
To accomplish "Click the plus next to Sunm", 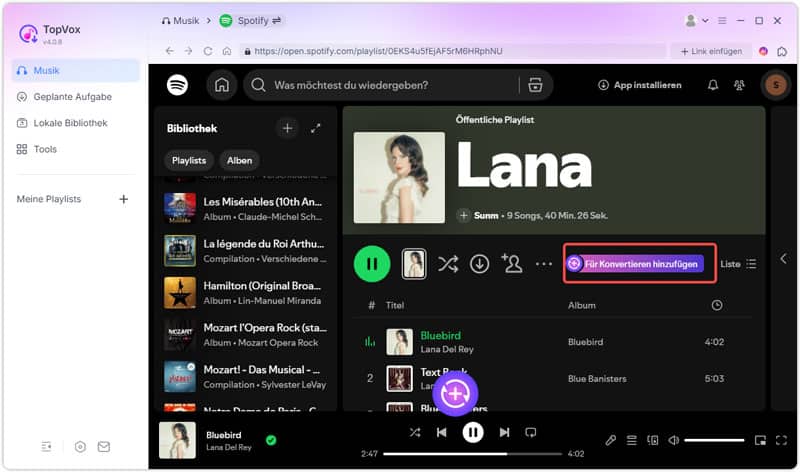I will tap(463, 215).
